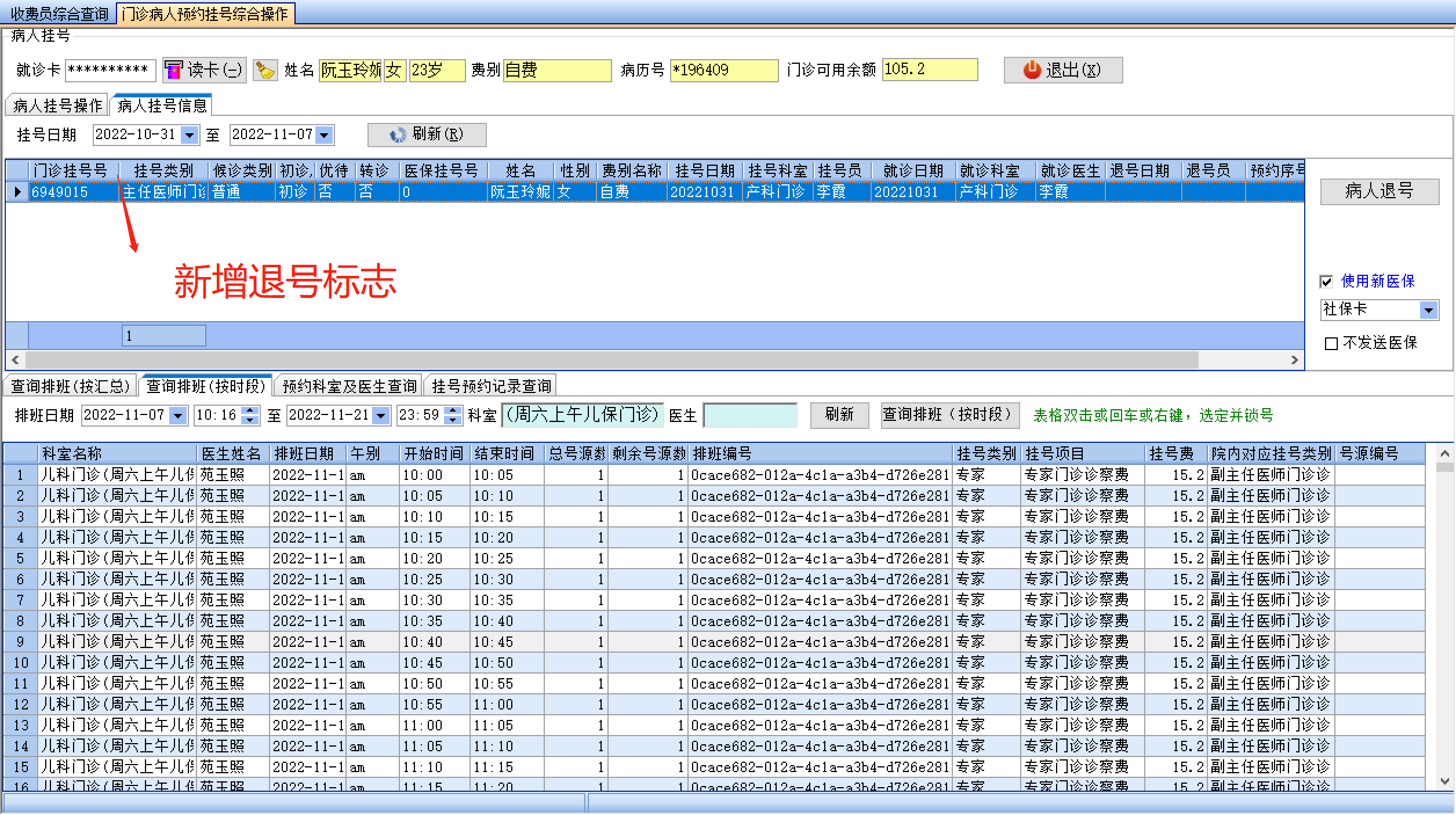Click the broom clear icon beside 读卡

[x=265, y=70]
